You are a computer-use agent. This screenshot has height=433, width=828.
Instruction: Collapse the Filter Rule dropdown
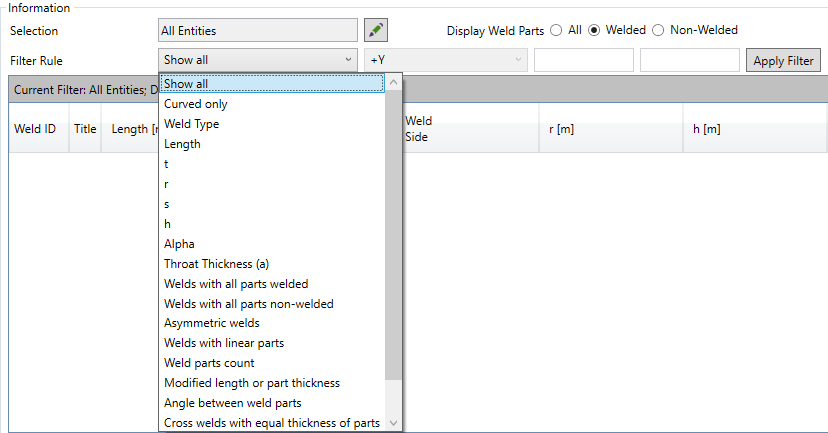click(x=348, y=60)
